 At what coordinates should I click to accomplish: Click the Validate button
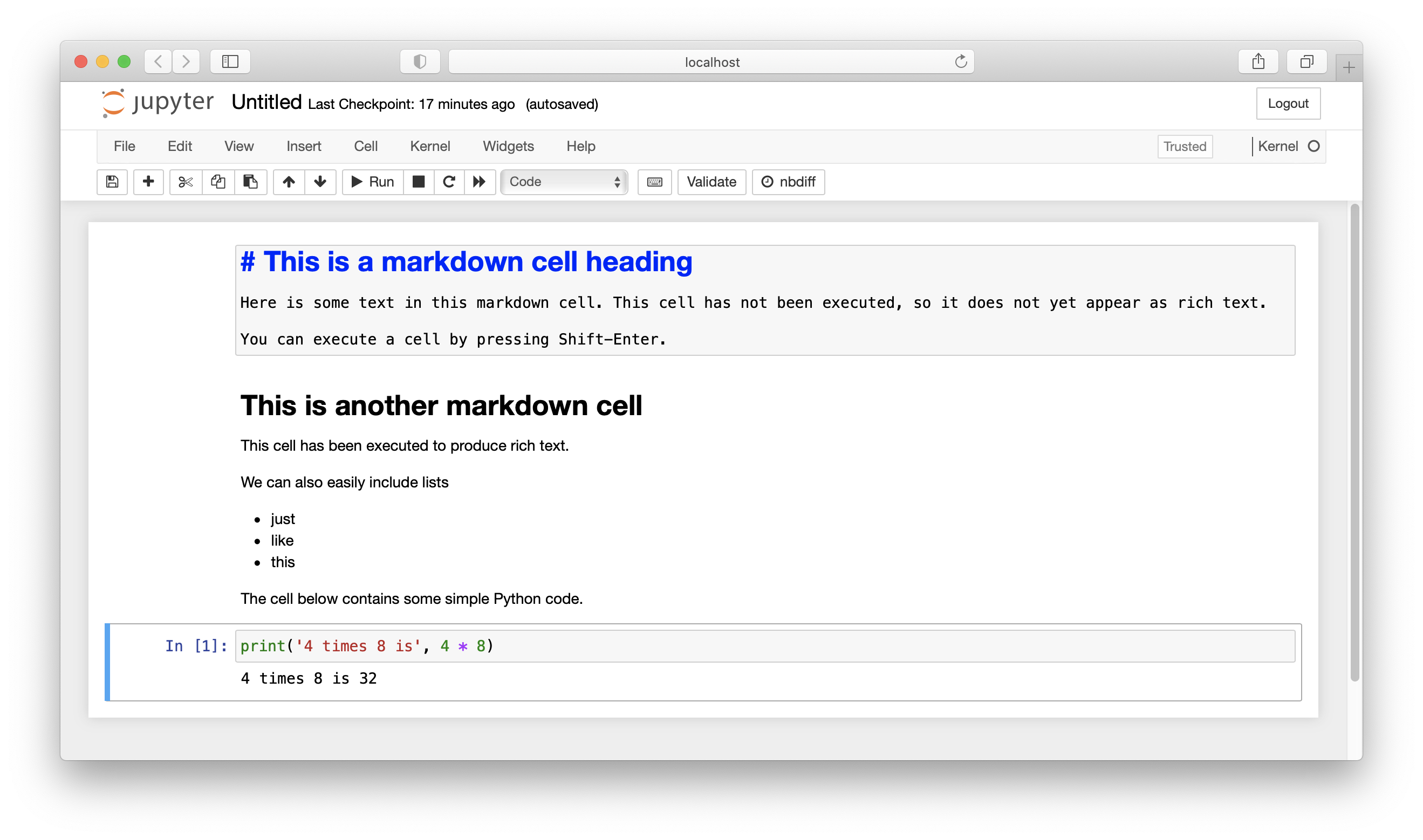pos(711,182)
